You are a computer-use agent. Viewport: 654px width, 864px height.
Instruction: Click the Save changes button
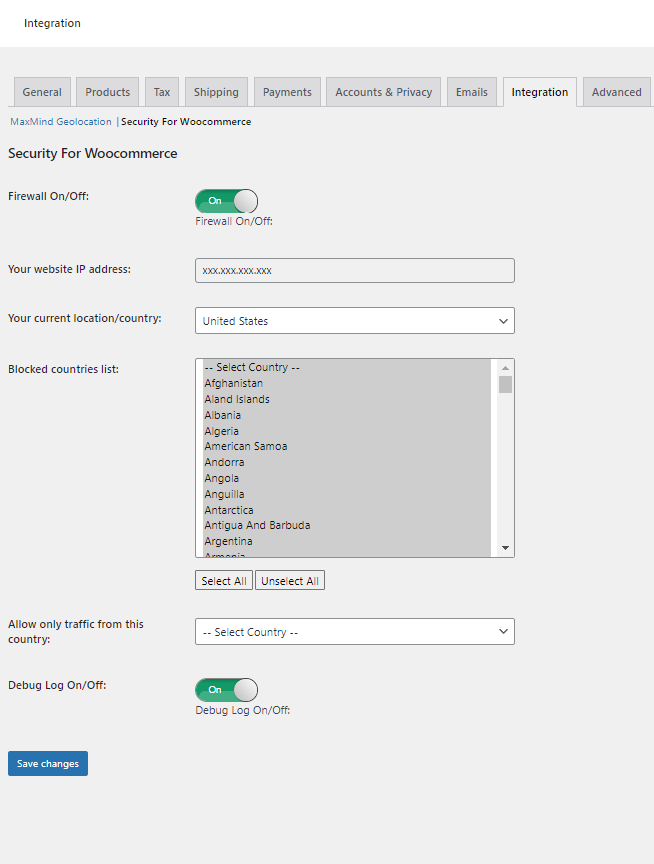tap(47, 763)
